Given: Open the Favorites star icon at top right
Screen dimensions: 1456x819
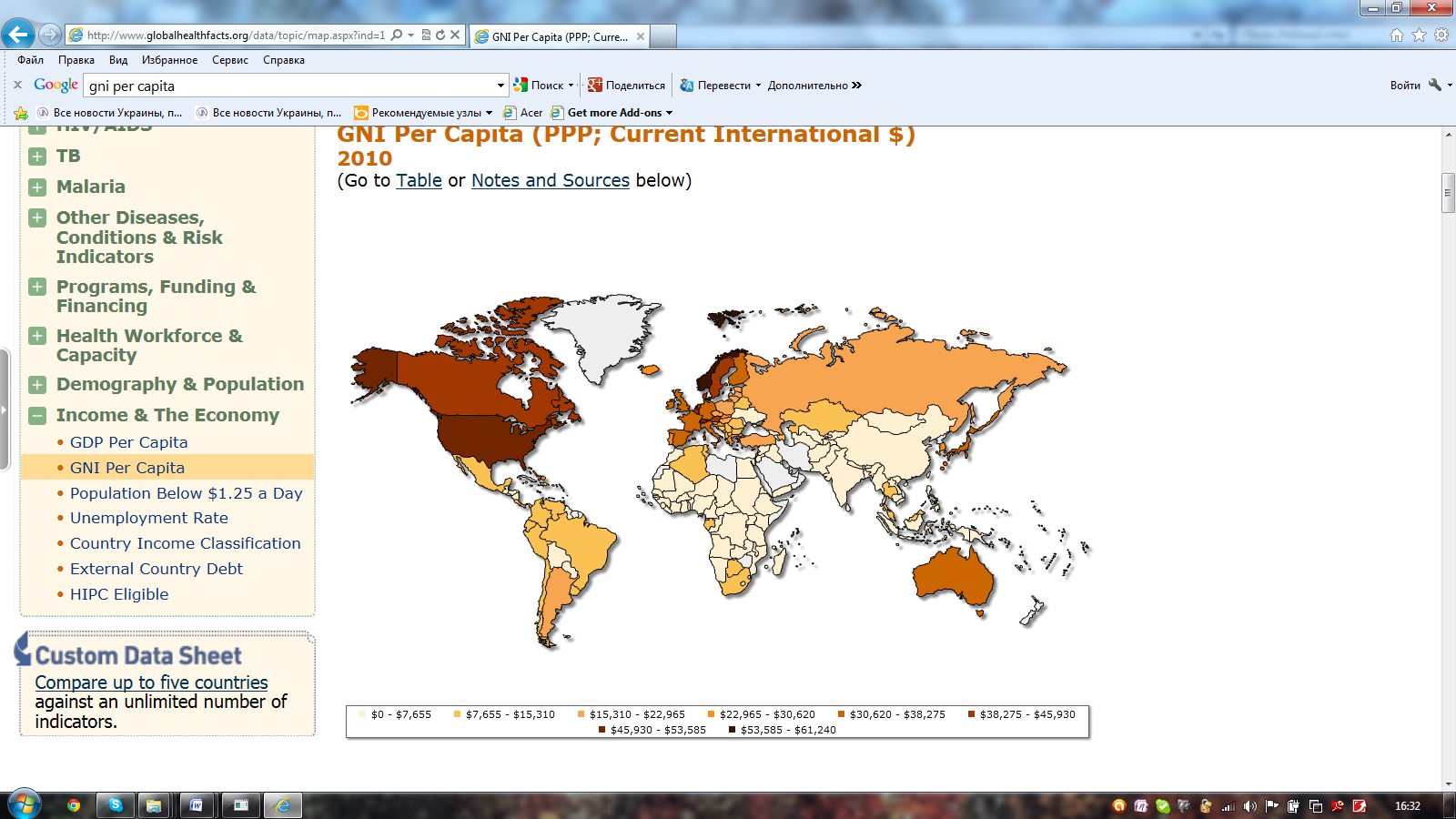Looking at the screenshot, I should [x=1419, y=35].
